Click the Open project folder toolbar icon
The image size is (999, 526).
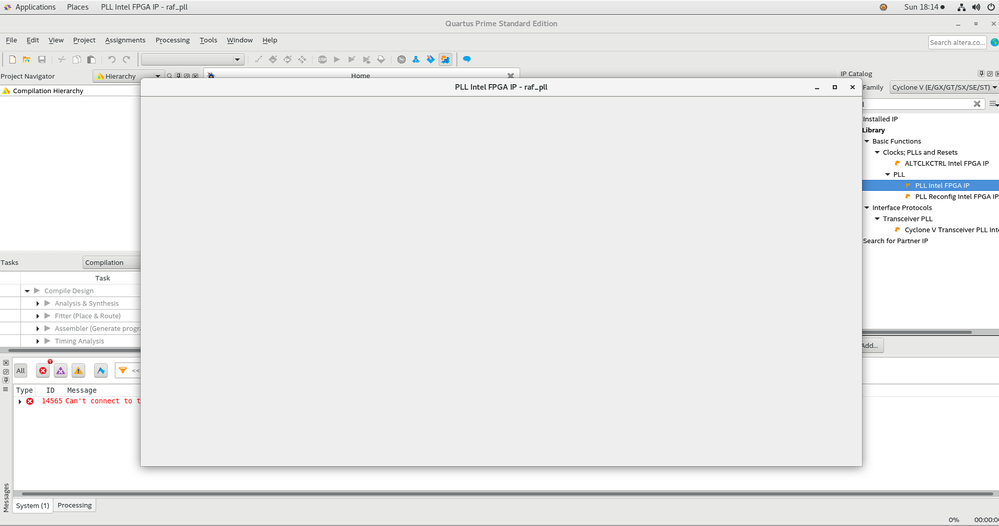(x=27, y=59)
